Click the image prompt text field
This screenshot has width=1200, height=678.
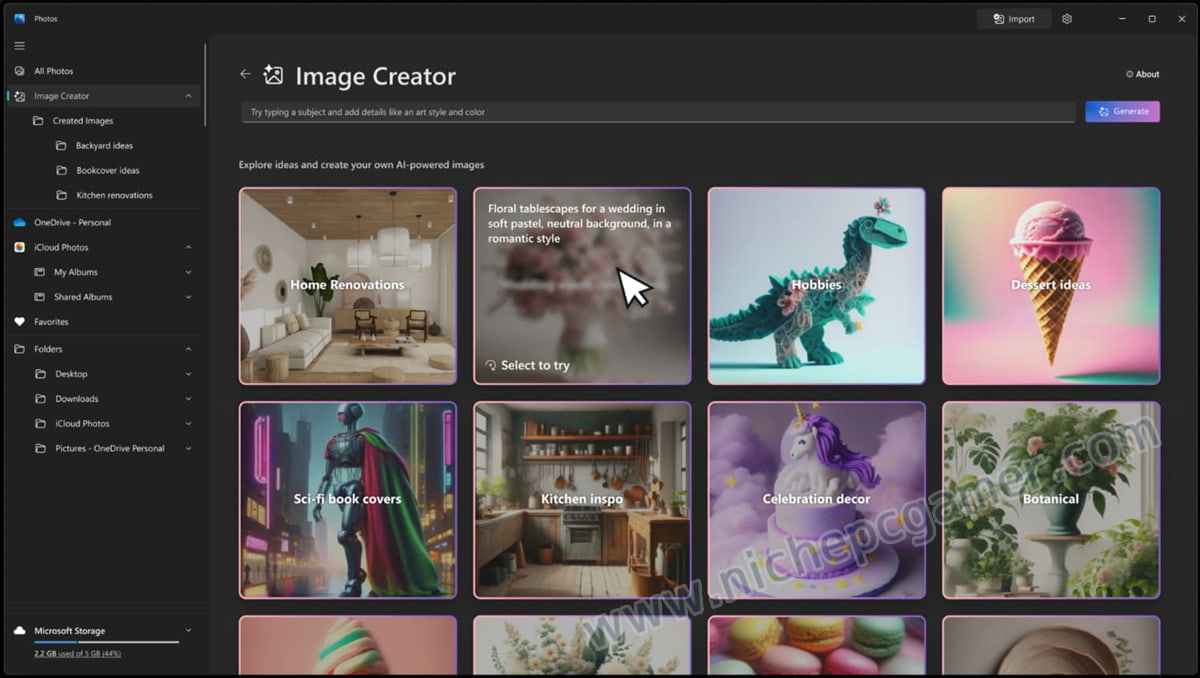658,112
